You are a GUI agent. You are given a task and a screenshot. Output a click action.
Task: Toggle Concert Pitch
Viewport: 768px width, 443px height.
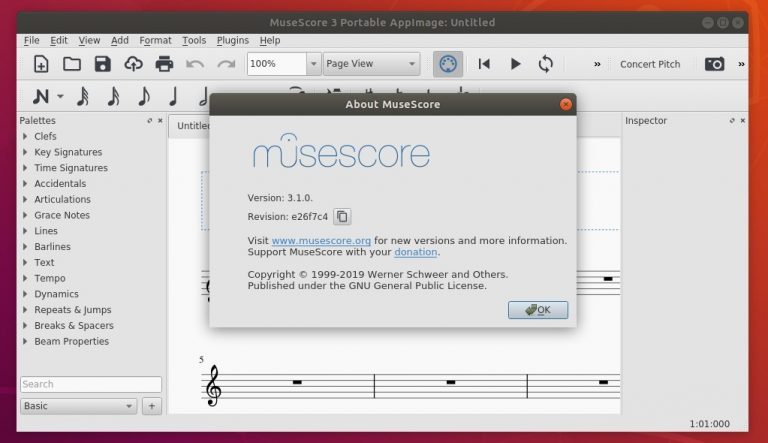[x=650, y=64]
